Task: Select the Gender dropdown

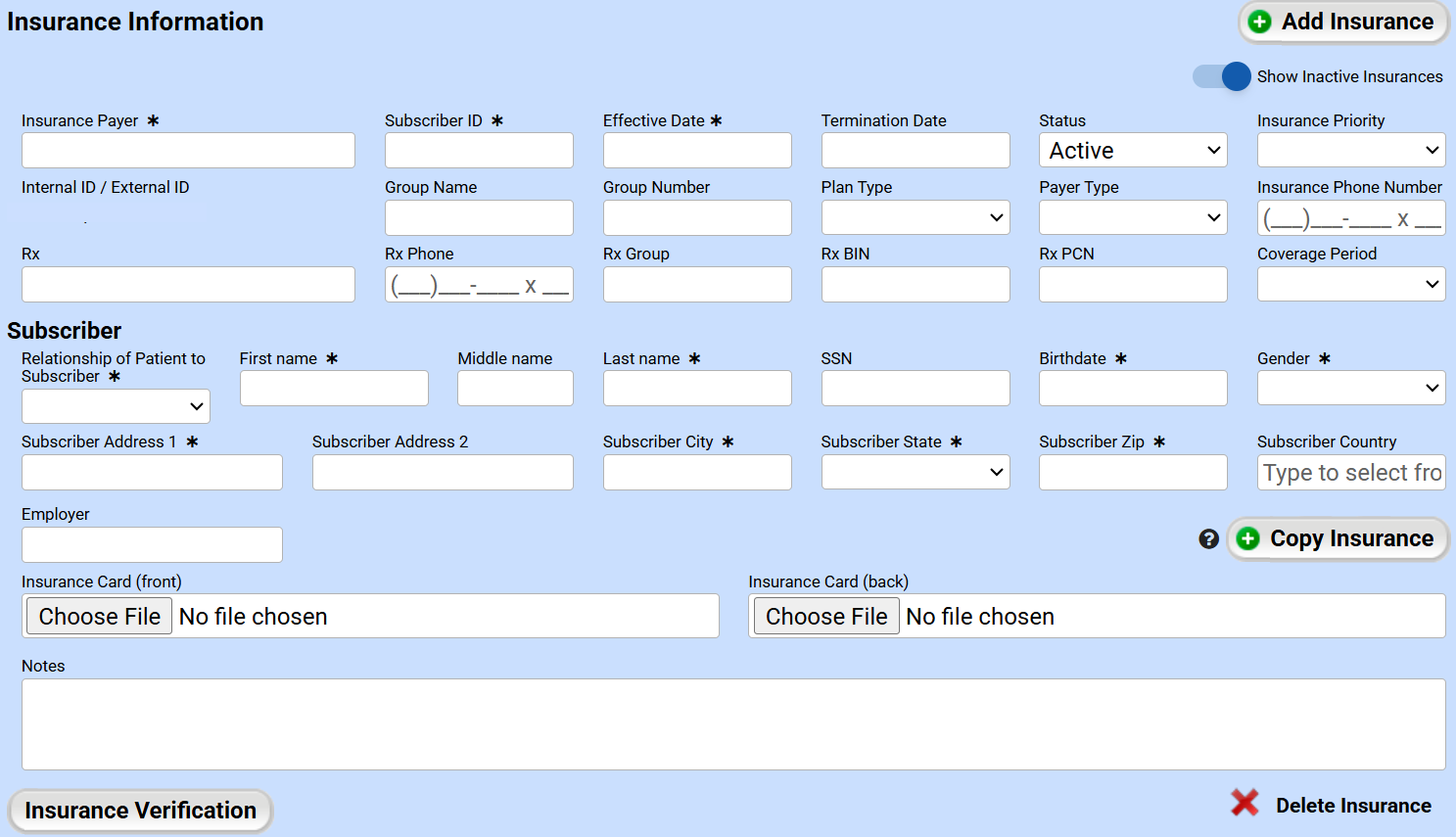Action: pos(1351,389)
